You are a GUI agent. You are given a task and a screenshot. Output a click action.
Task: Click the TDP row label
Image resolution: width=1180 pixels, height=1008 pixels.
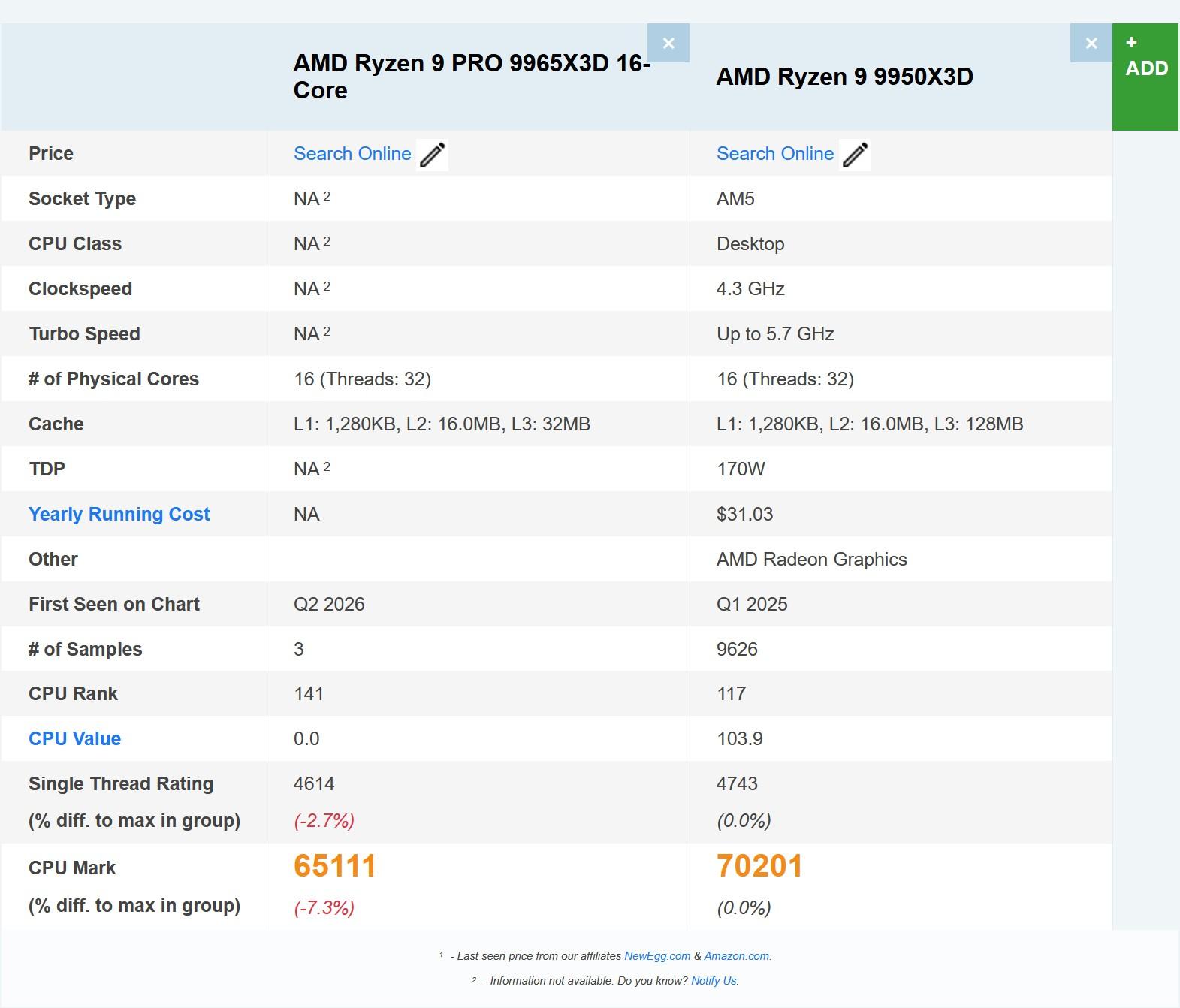click(x=47, y=469)
